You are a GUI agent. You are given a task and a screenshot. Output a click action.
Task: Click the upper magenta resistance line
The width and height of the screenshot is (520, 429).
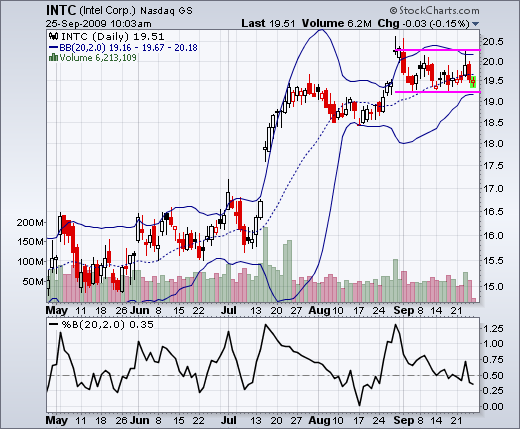click(437, 50)
